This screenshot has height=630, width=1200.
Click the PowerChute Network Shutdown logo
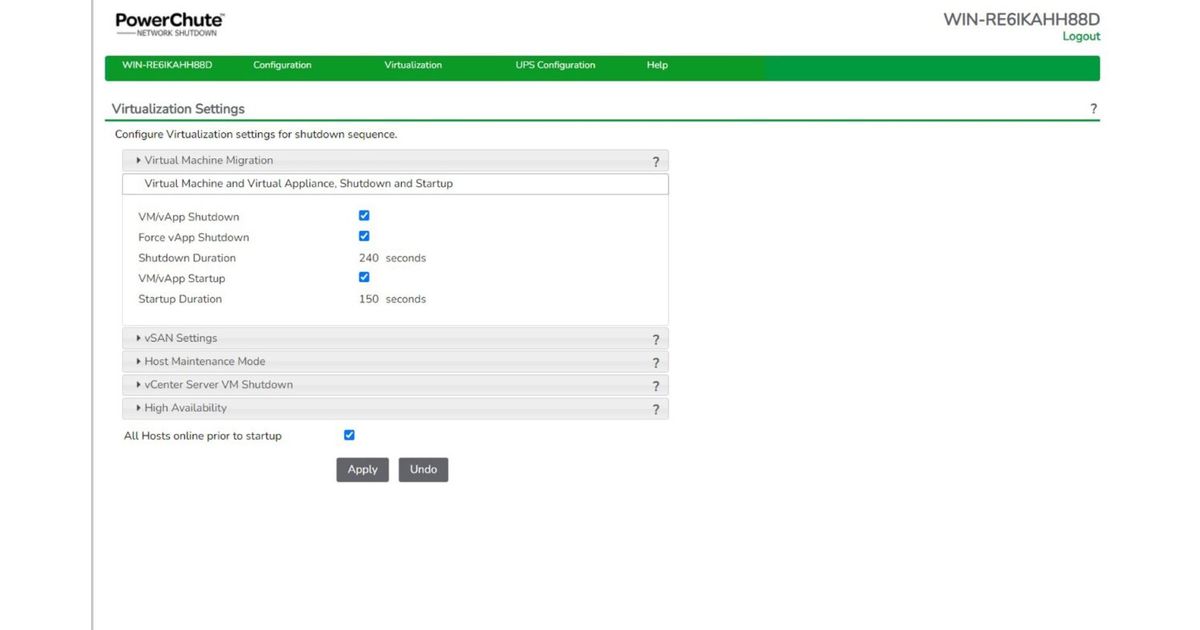coord(169,24)
